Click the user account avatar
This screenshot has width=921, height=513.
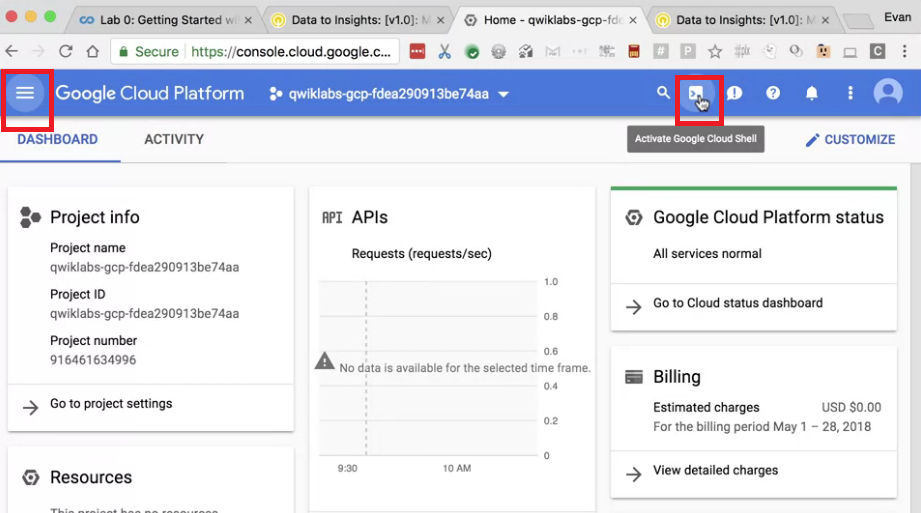click(x=888, y=93)
